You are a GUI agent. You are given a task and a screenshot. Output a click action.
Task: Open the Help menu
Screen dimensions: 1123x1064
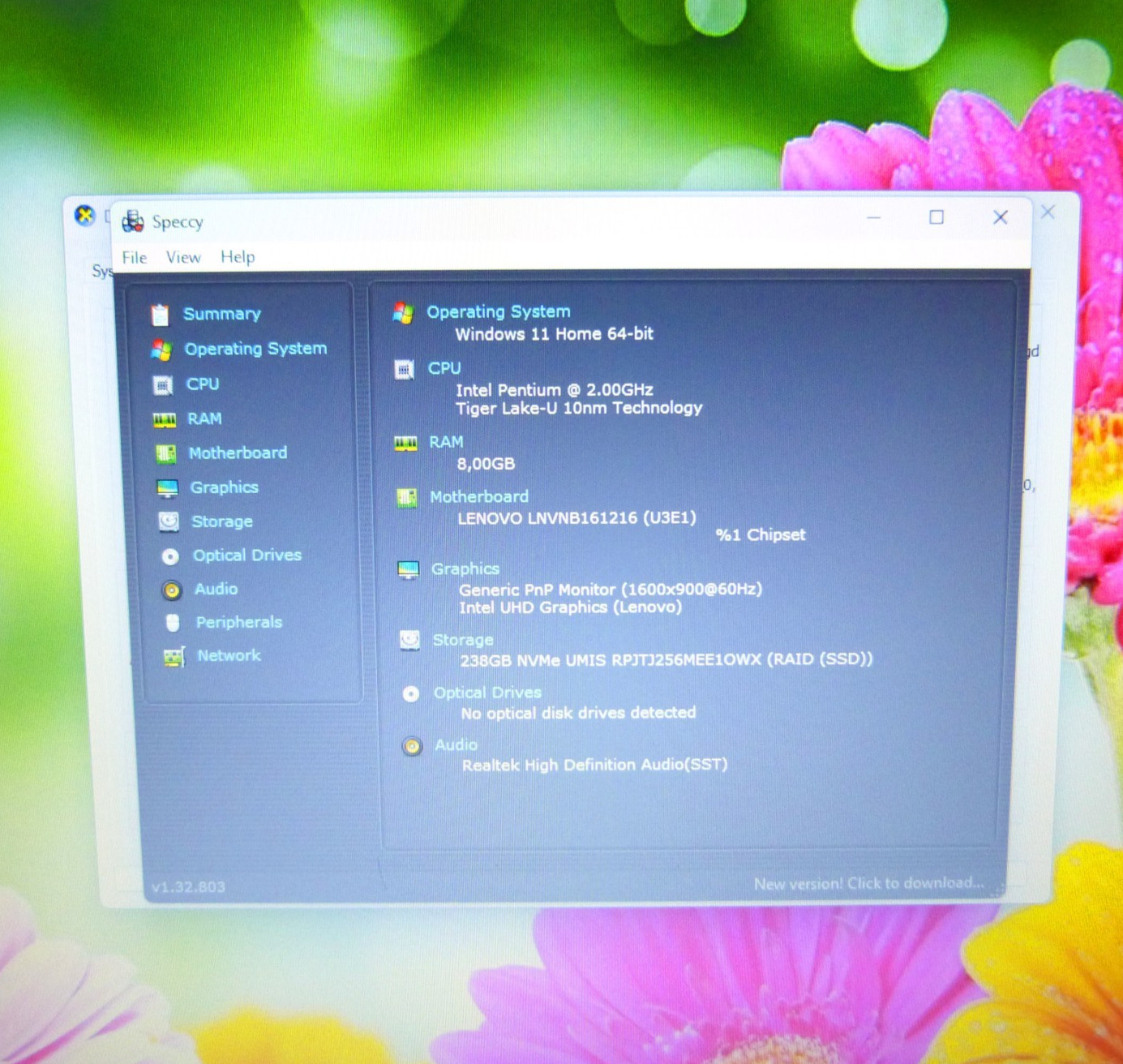click(x=238, y=257)
